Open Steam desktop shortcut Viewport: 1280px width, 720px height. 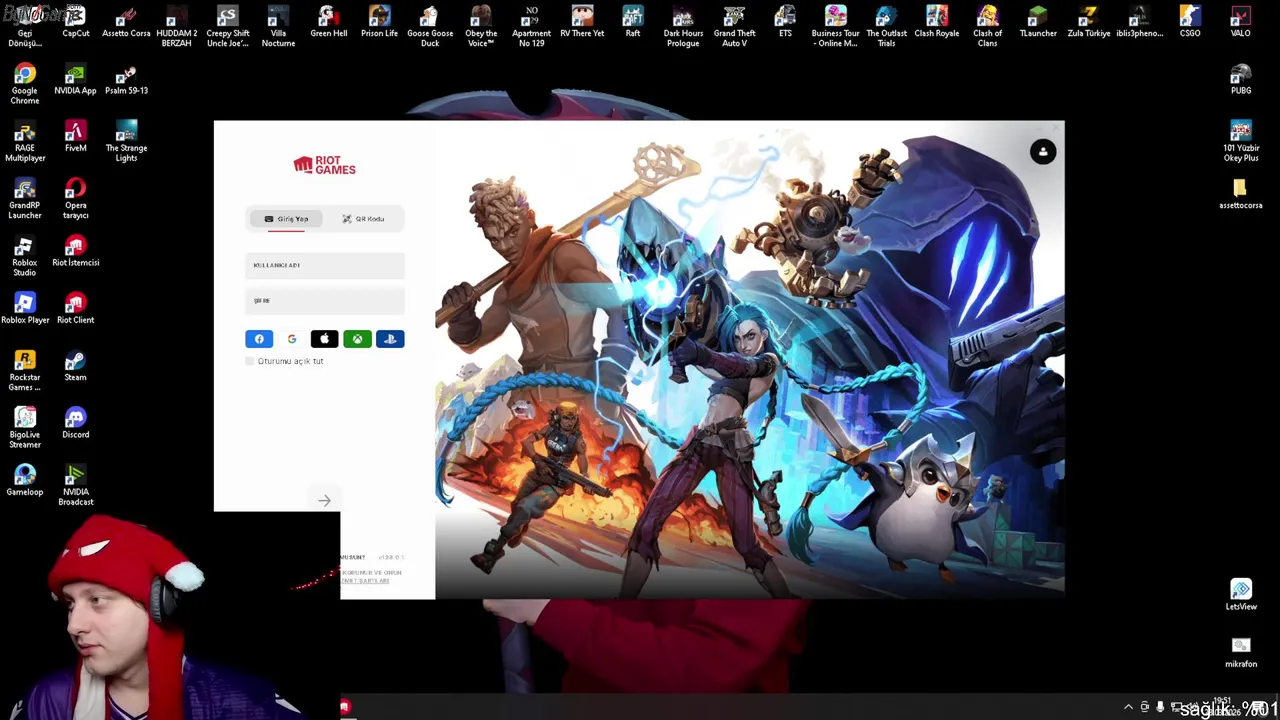tap(75, 366)
